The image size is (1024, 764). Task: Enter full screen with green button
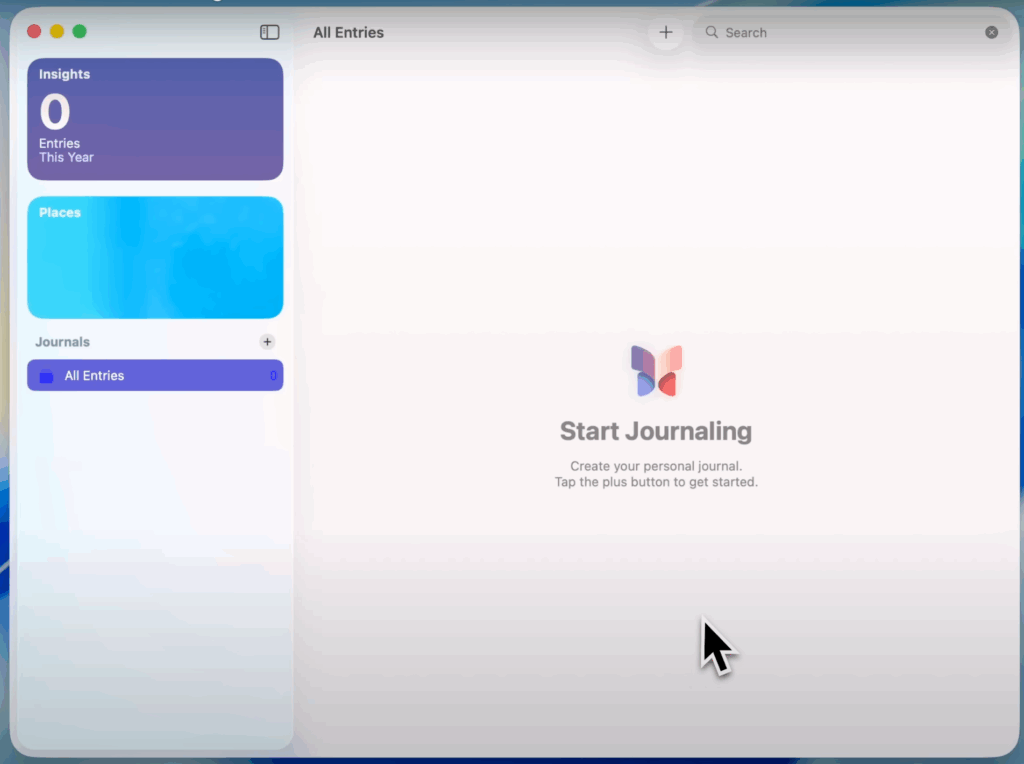(80, 31)
